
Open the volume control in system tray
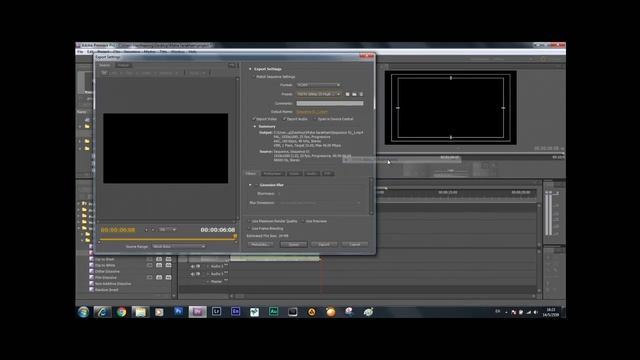click(x=536, y=312)
